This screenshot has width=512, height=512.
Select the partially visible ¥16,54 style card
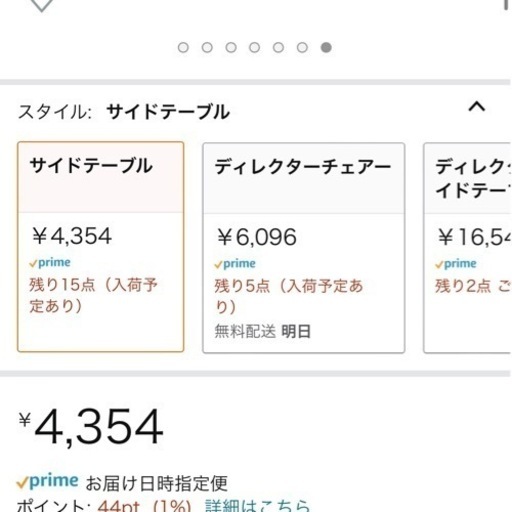(x=468, y=248)
